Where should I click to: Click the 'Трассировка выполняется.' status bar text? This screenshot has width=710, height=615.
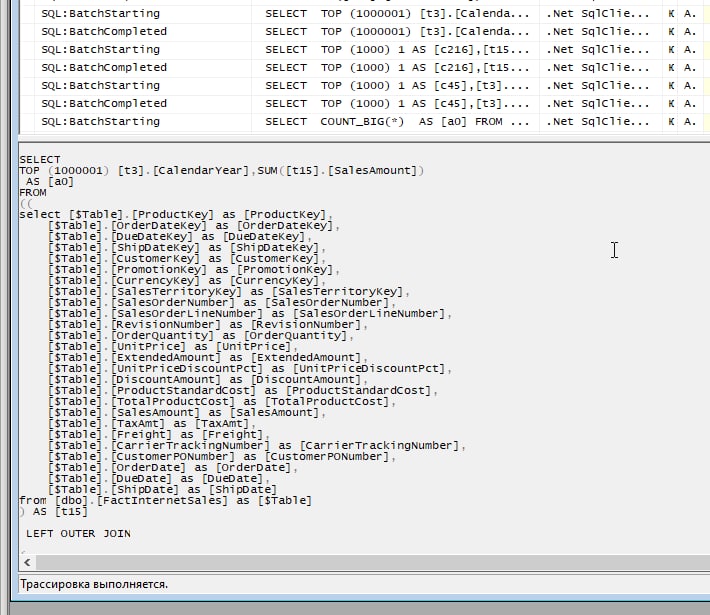point(94,584)
